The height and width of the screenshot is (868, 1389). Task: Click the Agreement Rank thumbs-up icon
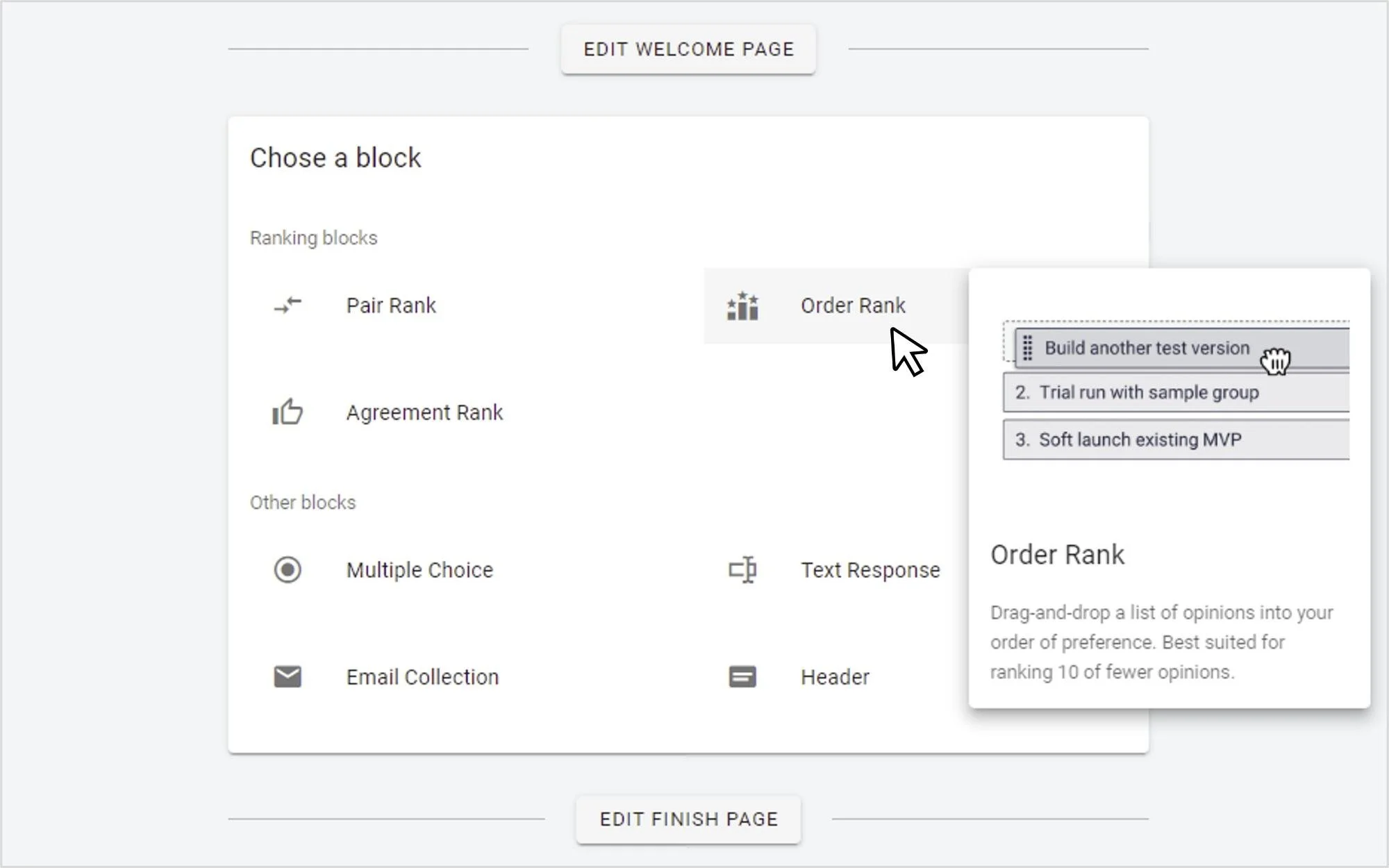[288, 412]
